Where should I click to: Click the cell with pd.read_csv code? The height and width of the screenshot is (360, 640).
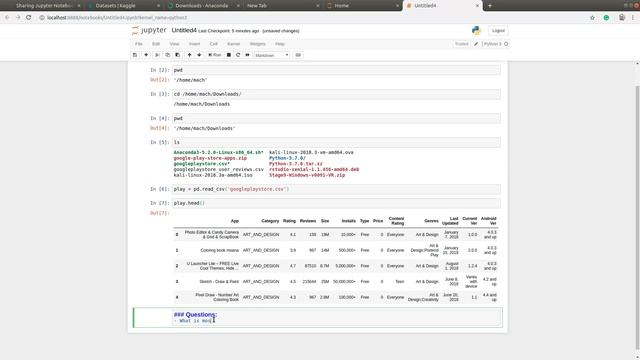(336, 189)
